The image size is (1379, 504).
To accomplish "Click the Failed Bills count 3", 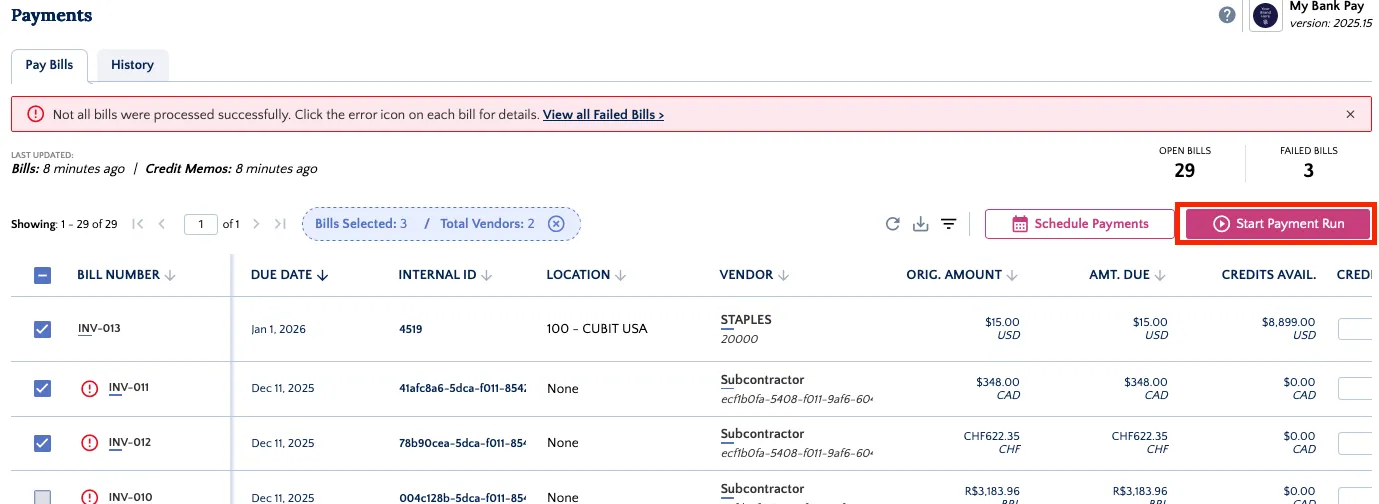I will point(1308,171).
